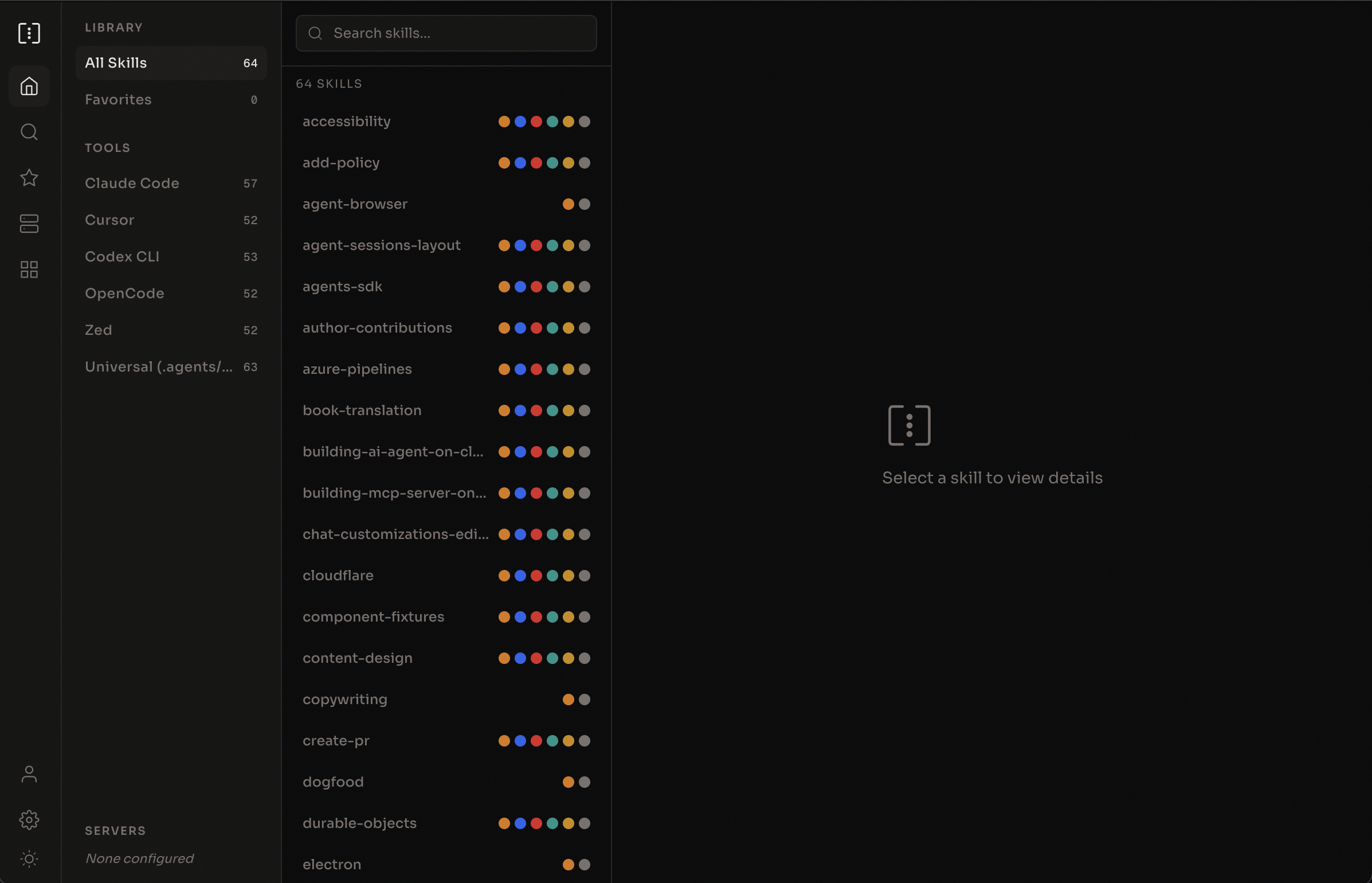Select the durable-objects skill
The height and width of the screenshot is (883, 1372).
360,823
